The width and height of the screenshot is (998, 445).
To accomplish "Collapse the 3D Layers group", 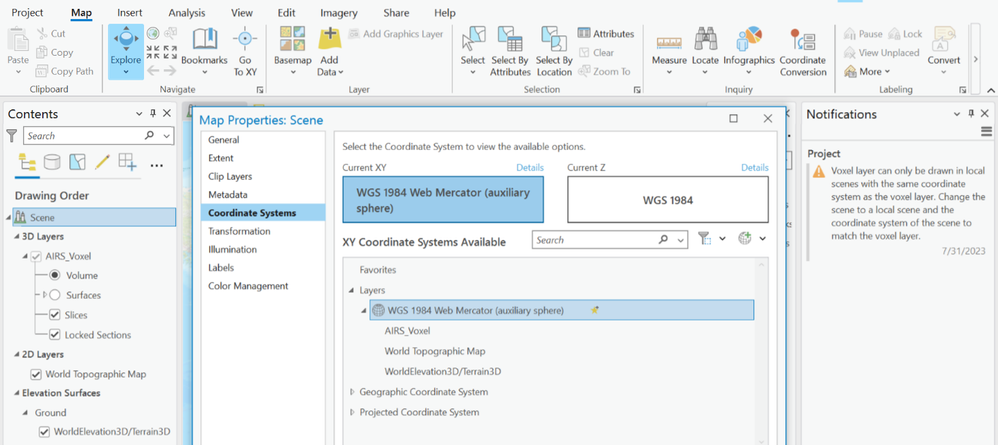I will pos(17,237).
